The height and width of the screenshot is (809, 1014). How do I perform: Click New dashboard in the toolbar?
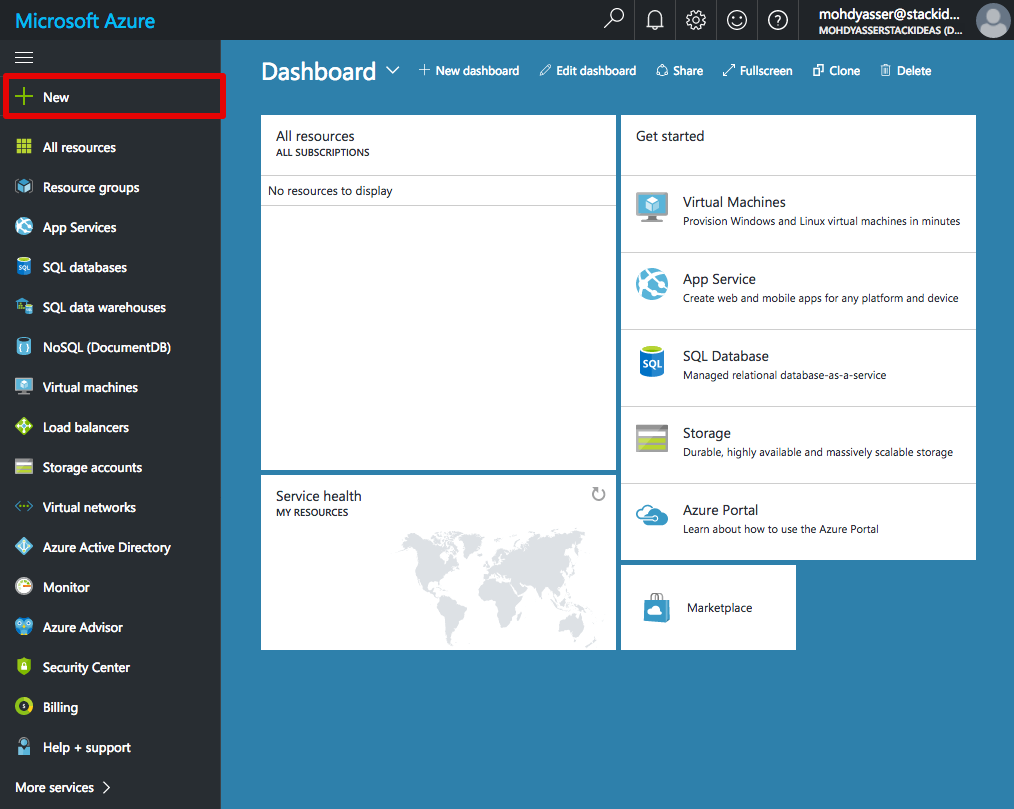(469, 70)
